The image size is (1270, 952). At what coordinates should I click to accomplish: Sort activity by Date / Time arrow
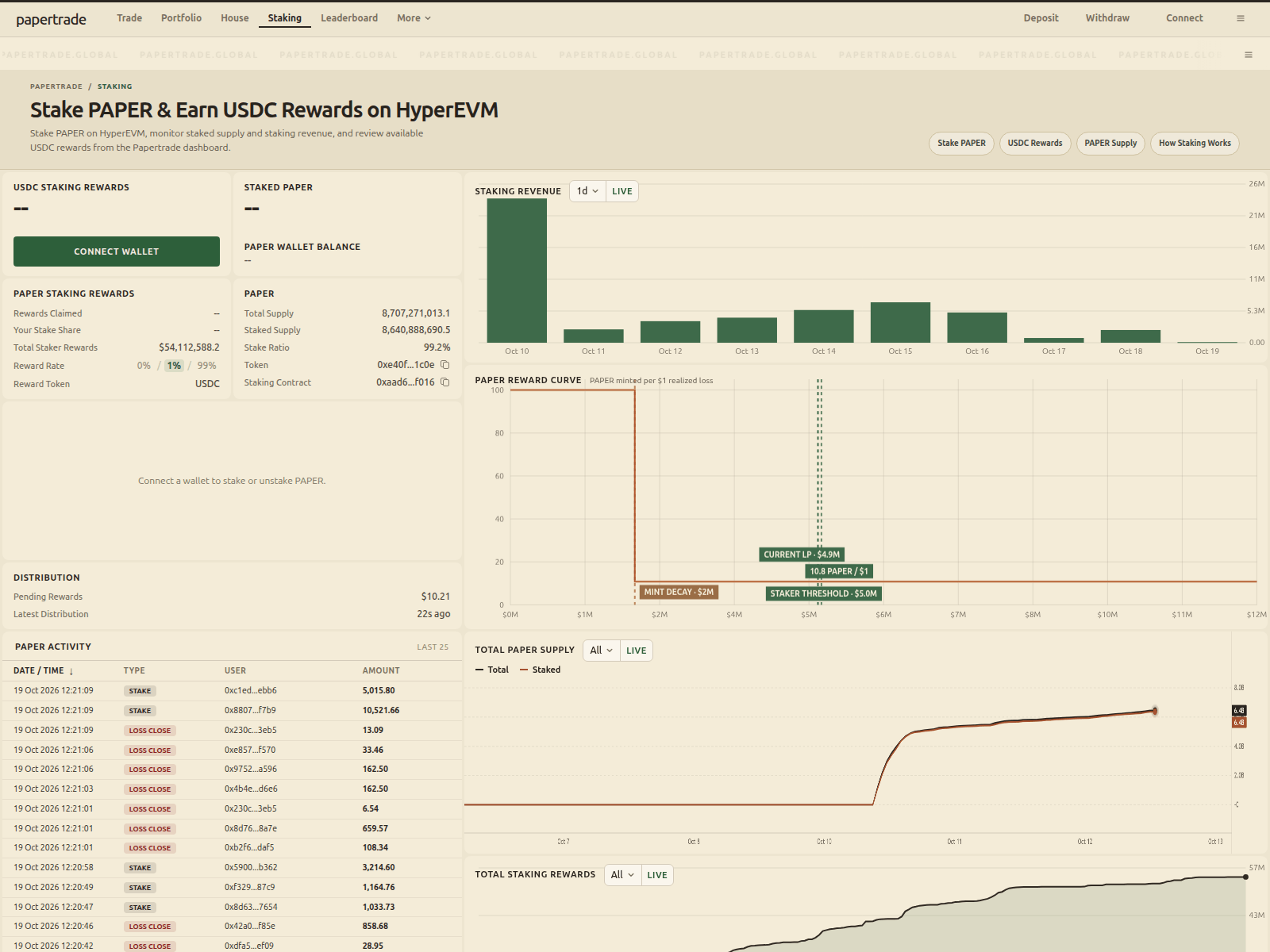coord(71,671)
